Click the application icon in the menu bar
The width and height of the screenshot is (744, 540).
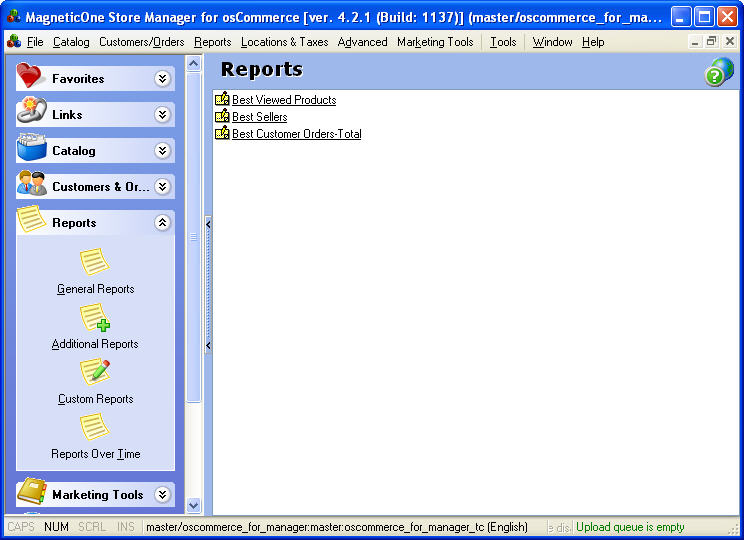tap(14, 42)
